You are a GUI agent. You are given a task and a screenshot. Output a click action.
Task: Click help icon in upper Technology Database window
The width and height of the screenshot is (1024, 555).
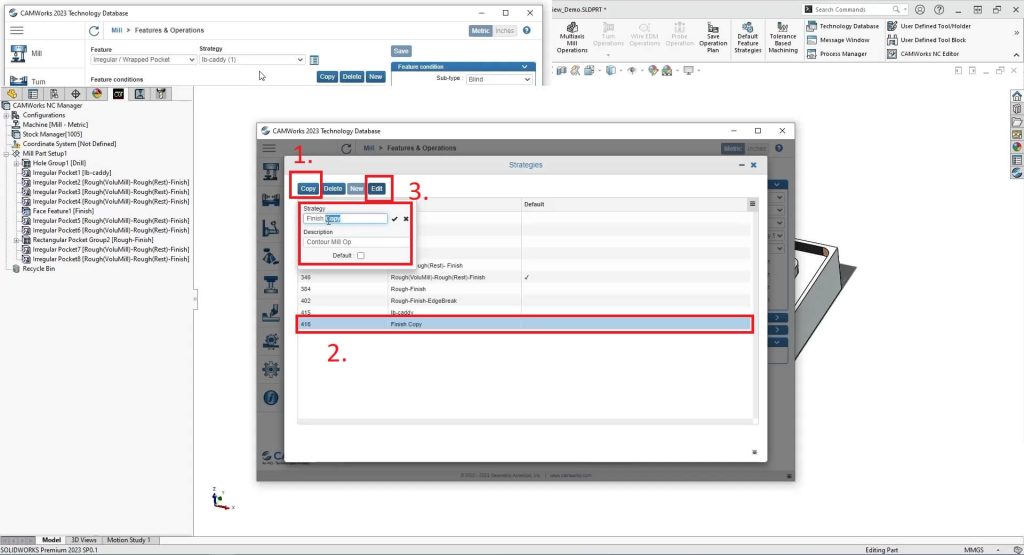coord(526,30)
